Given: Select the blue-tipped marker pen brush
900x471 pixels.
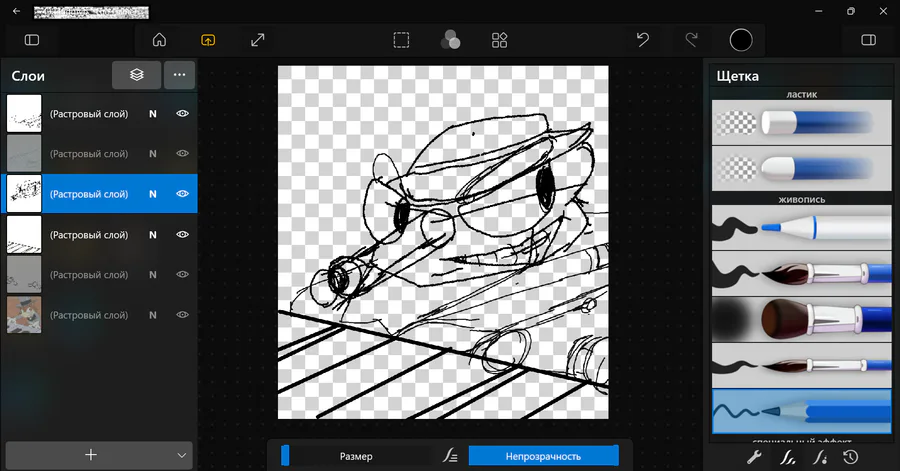Looking at the screenshot, I should pyautogui.click(x=801, y=228).
